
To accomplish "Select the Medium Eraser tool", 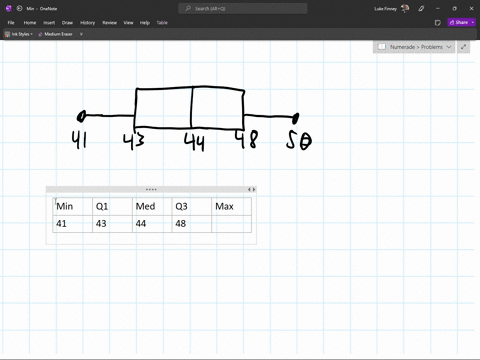I will (55, 34).
